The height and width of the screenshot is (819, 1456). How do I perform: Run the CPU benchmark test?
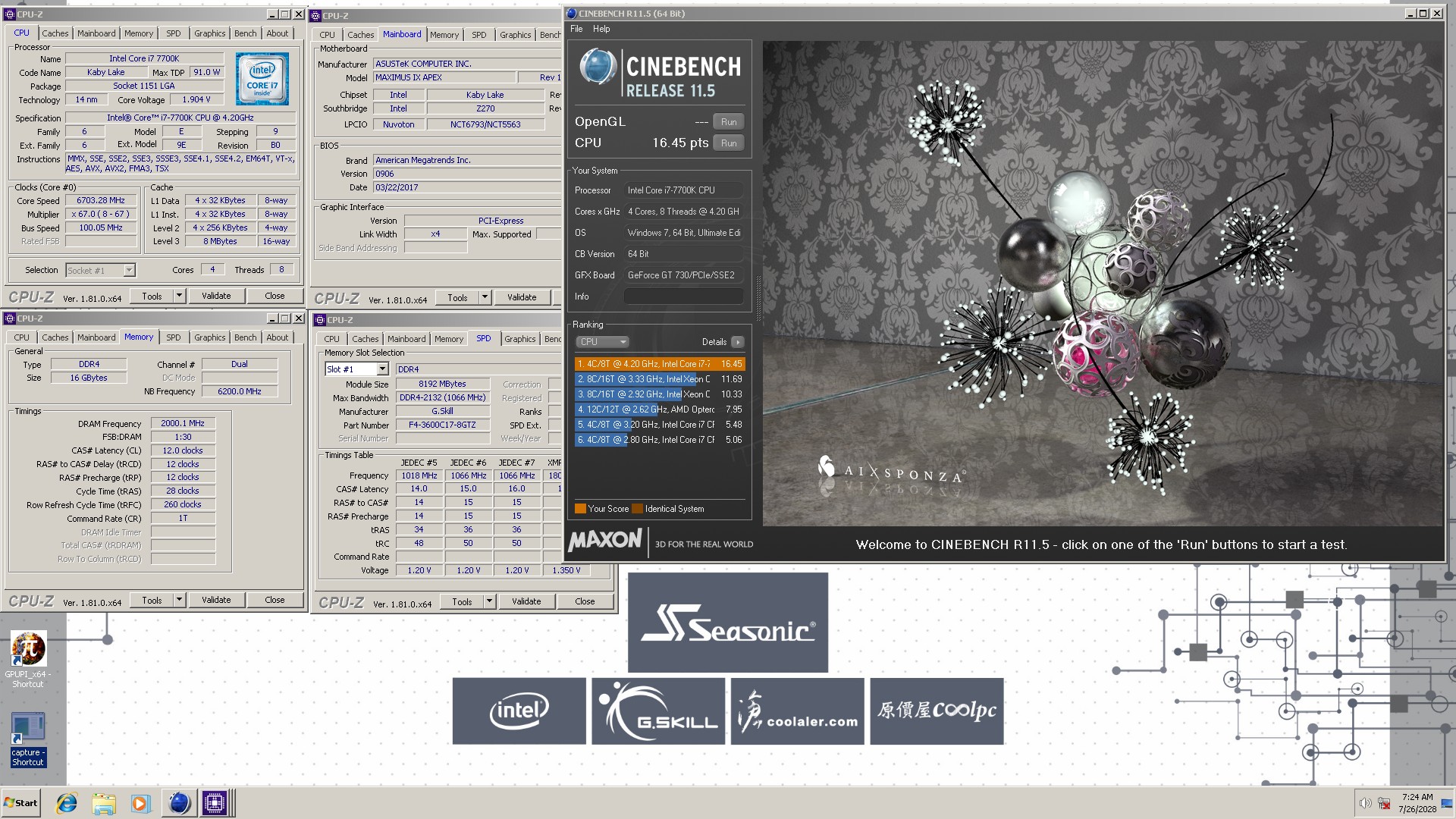(x=729, y=143)
